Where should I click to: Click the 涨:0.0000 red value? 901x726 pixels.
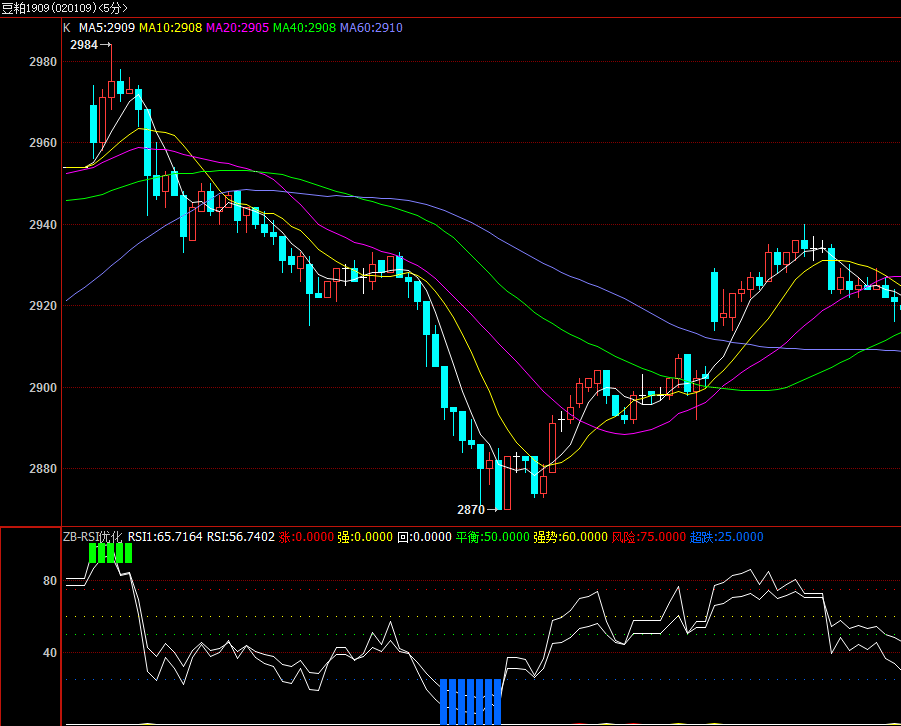point(306,536)
